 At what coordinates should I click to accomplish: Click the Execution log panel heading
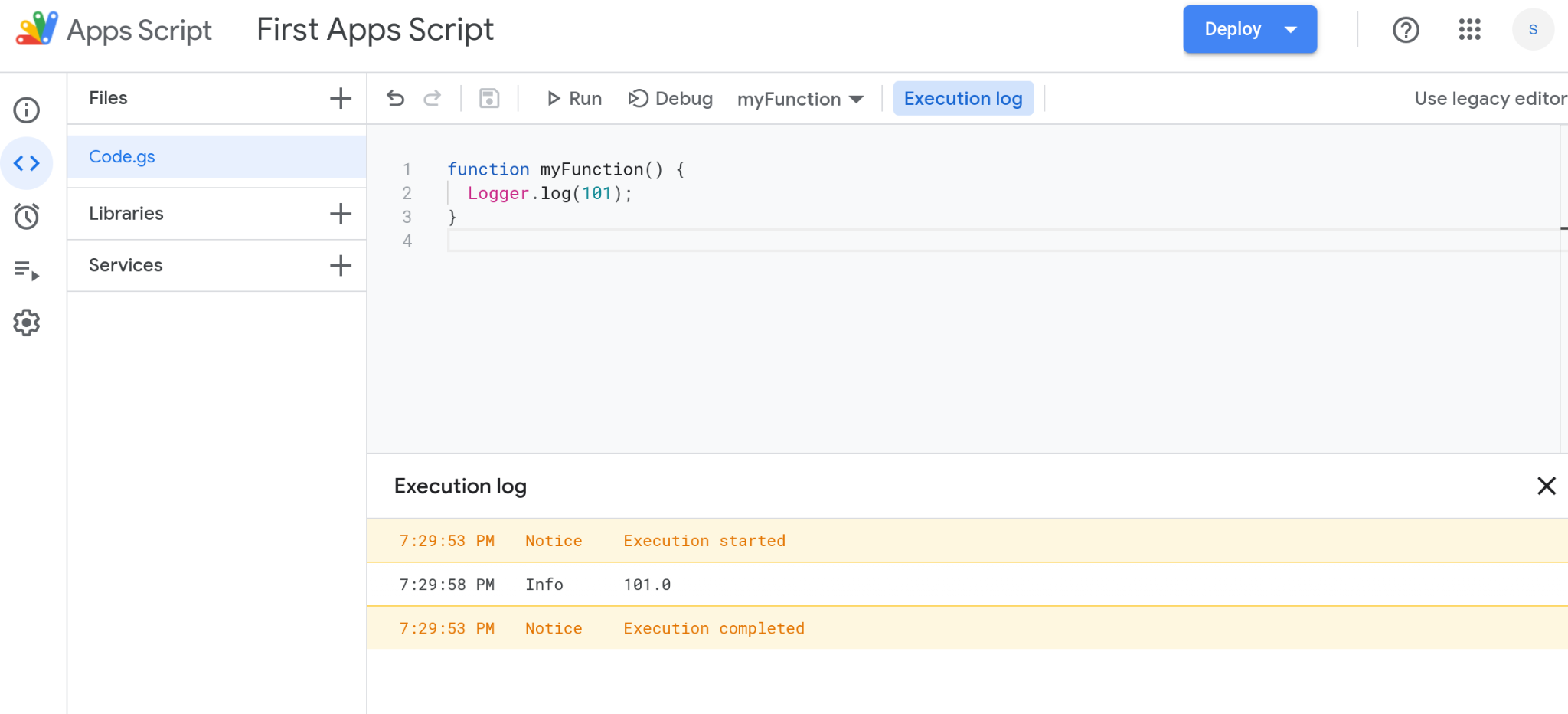coord(460,486)
